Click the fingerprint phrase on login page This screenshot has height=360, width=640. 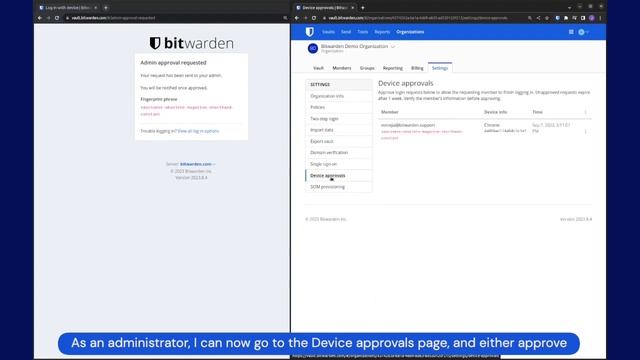pos(186,111)
